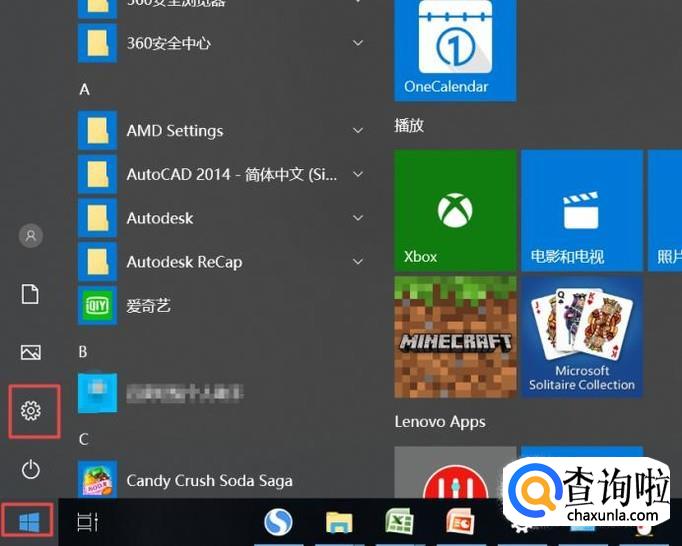682x546 pixels.
Task: Open the partially visible 照片 tile
Action: 665,211
